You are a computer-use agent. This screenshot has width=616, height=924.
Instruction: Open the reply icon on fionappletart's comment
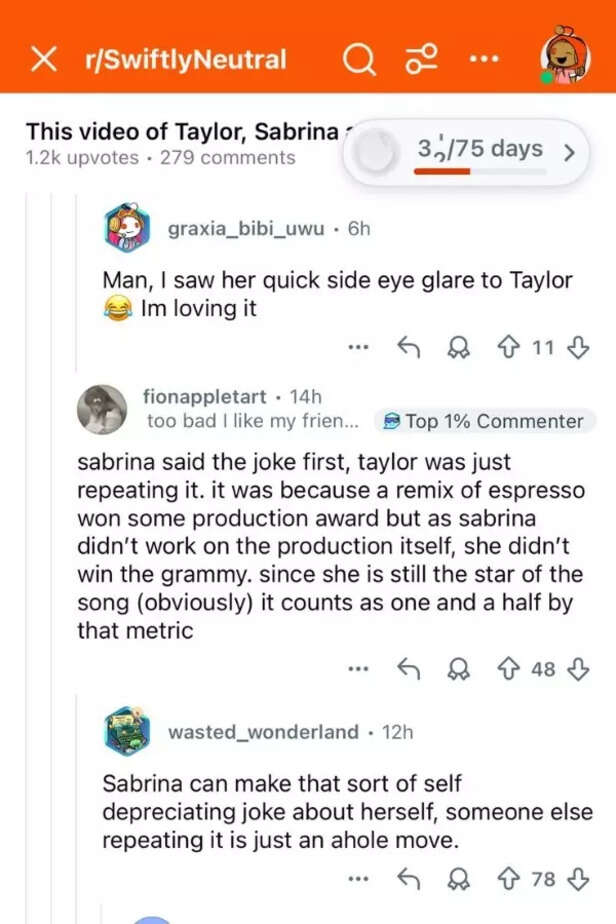coord(409,669)
